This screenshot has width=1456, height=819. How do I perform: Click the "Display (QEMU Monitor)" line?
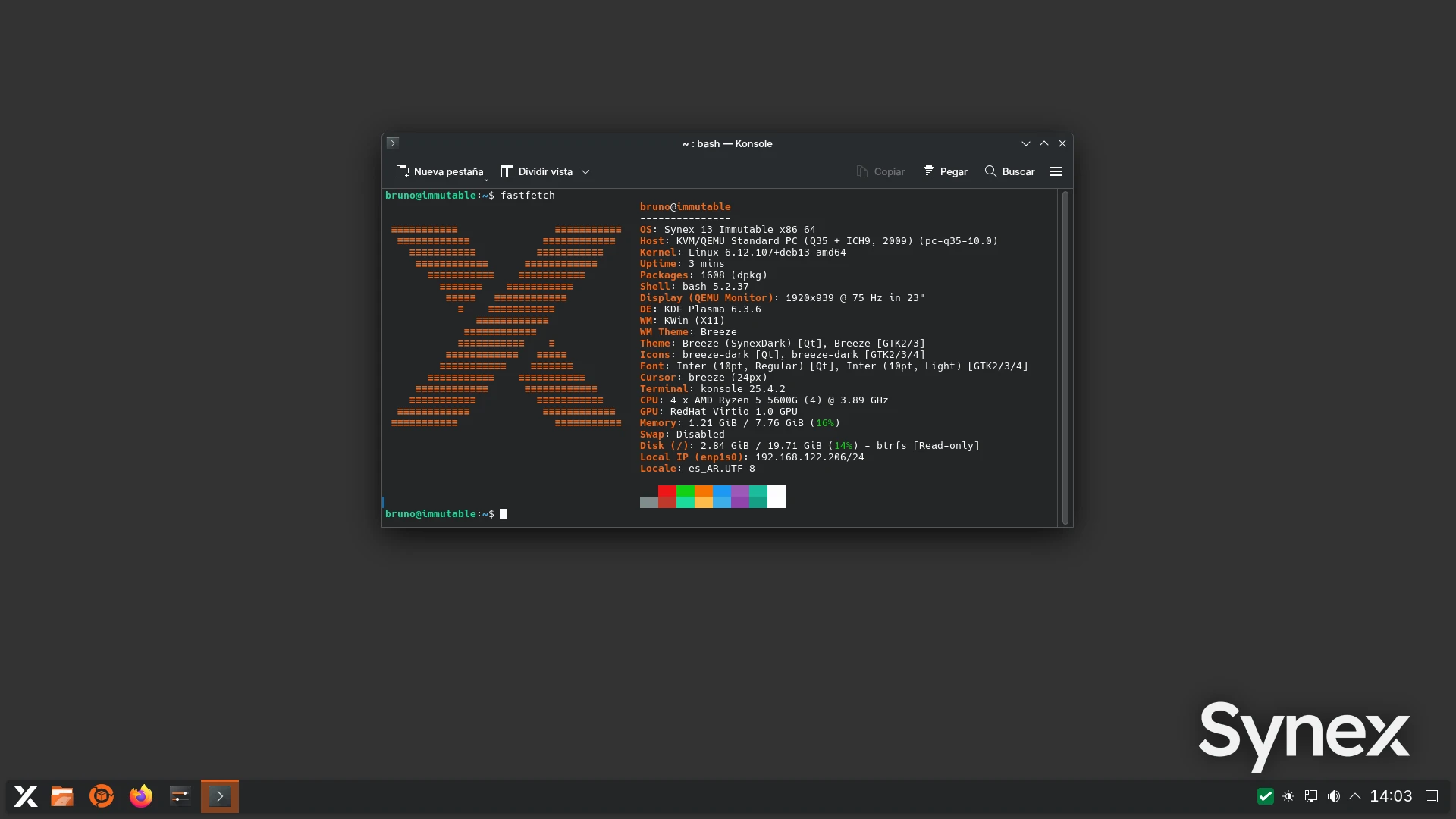click(x=783, y=298)
